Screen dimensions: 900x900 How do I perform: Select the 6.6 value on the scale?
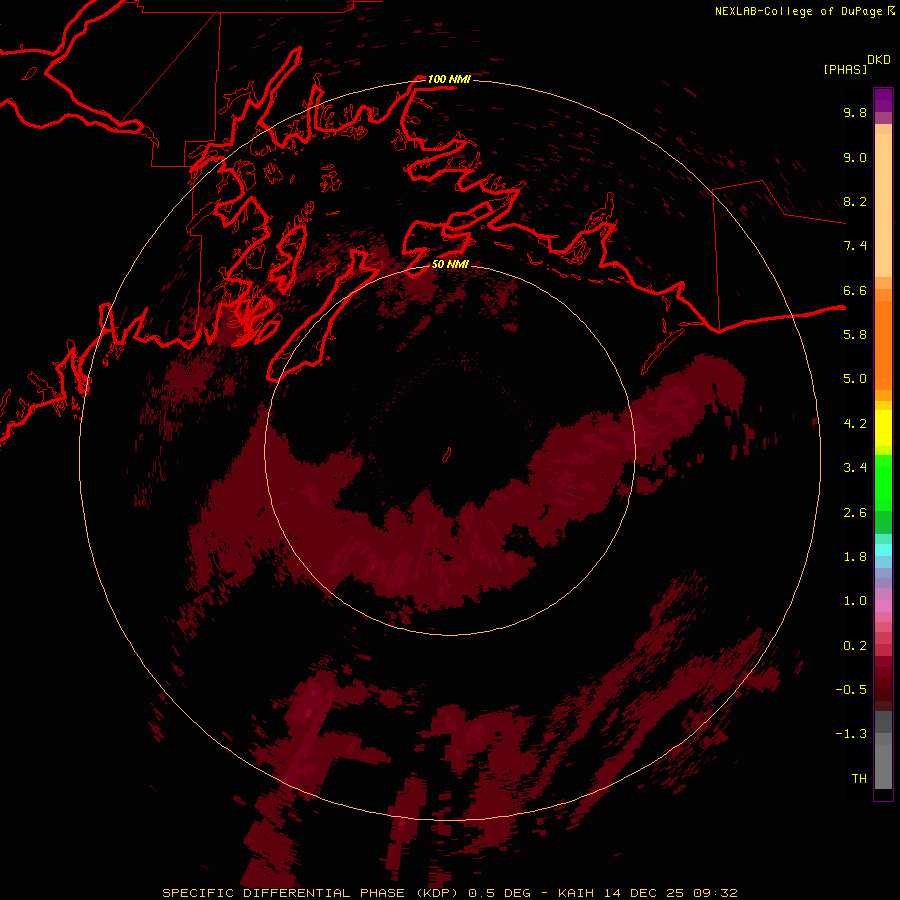pyautogui.click(x=855, y=290)
